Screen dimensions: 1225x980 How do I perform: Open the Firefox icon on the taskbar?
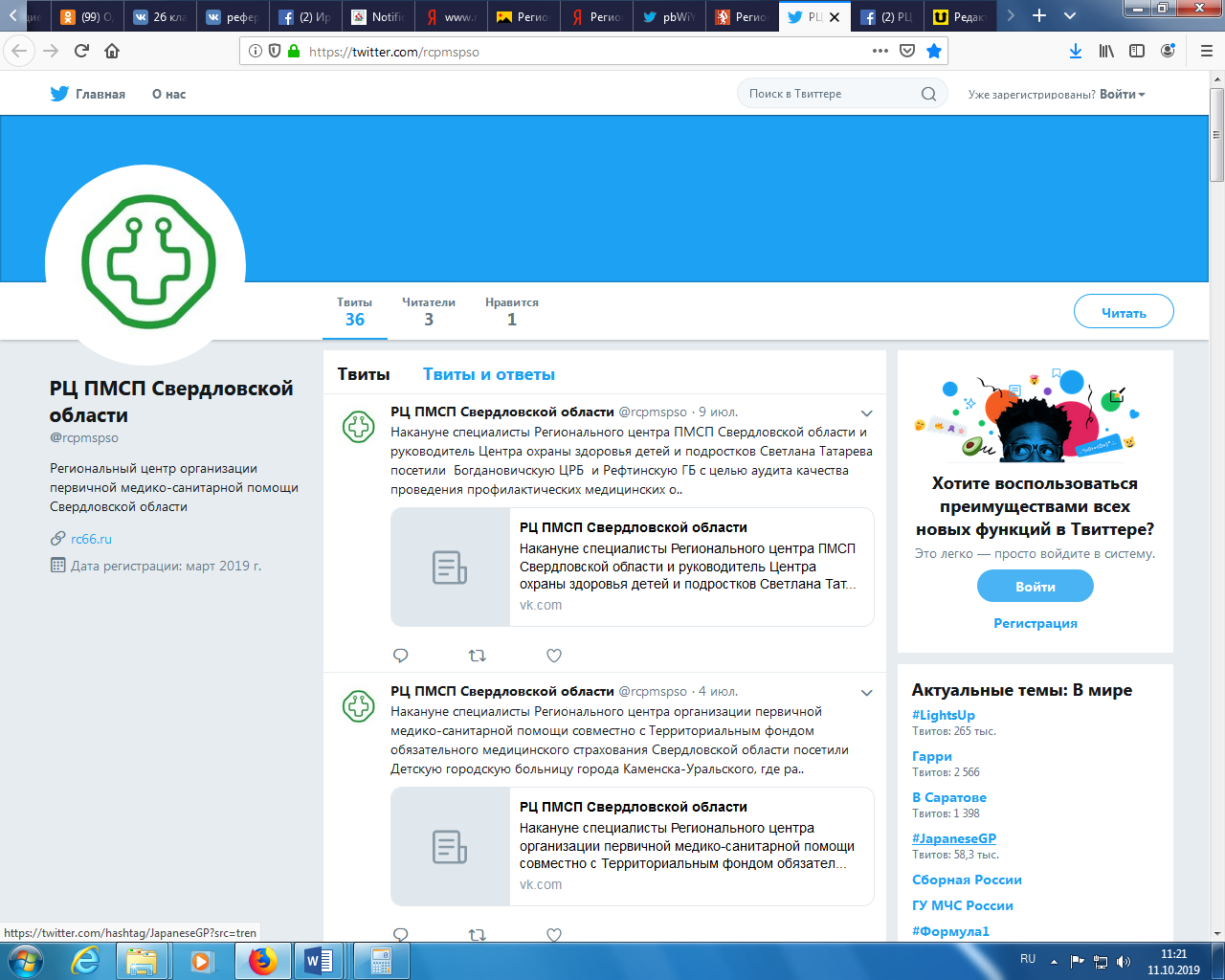coord(262,960)
